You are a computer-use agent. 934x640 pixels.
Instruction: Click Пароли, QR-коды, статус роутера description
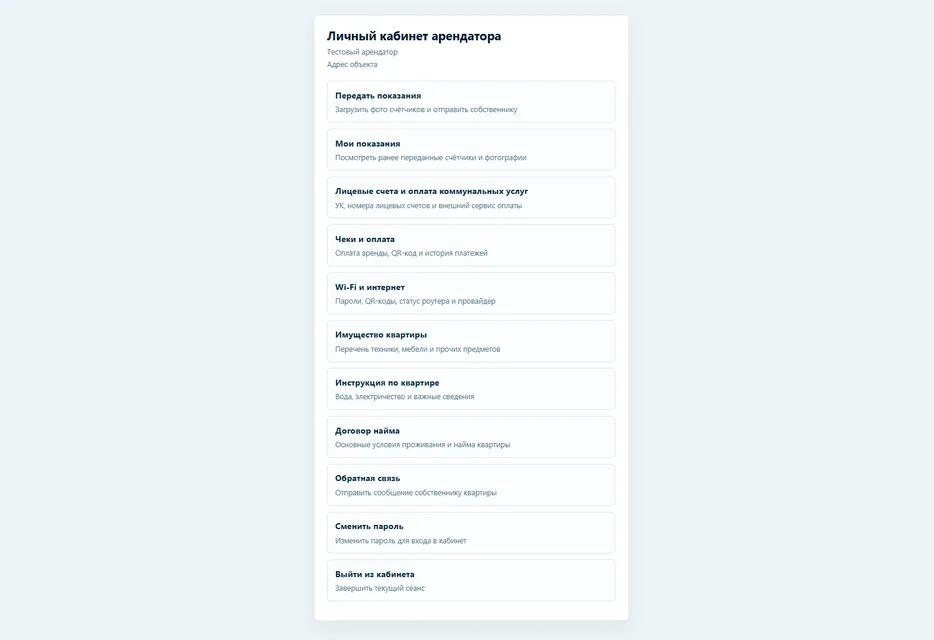[x=415, y=302]
